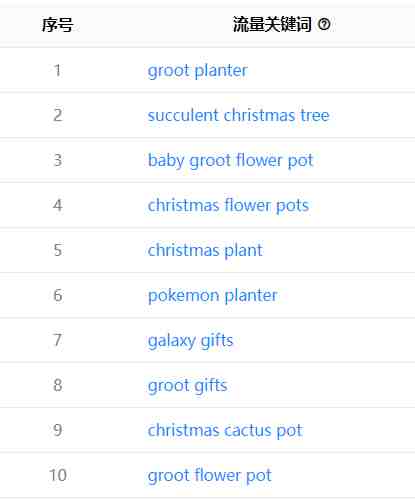Open succulent christmas tree keyword
The height and width of the screenshot is (500, 415).
239,115
